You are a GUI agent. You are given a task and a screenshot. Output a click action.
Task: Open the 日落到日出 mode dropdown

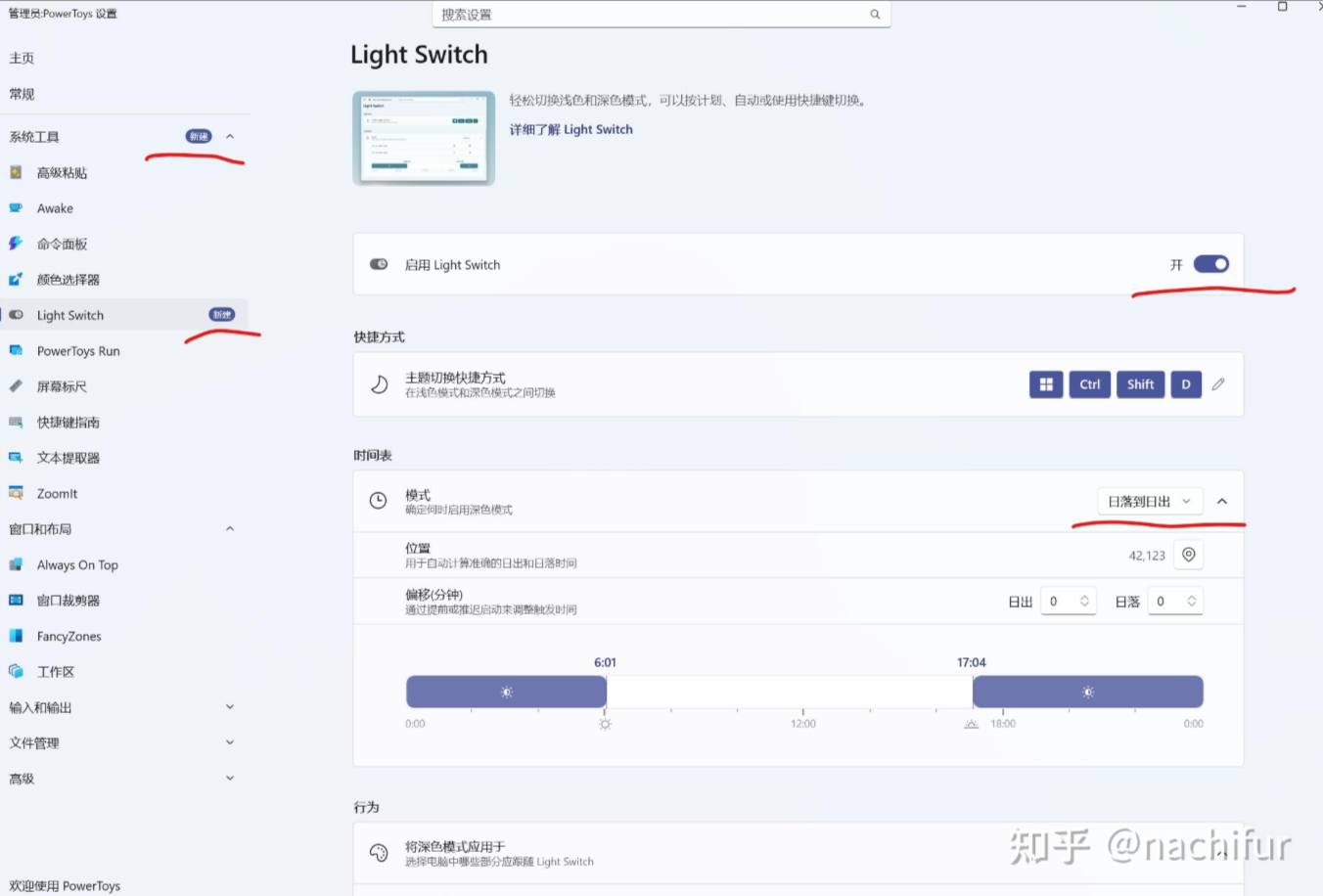(x=1149, y=502)
